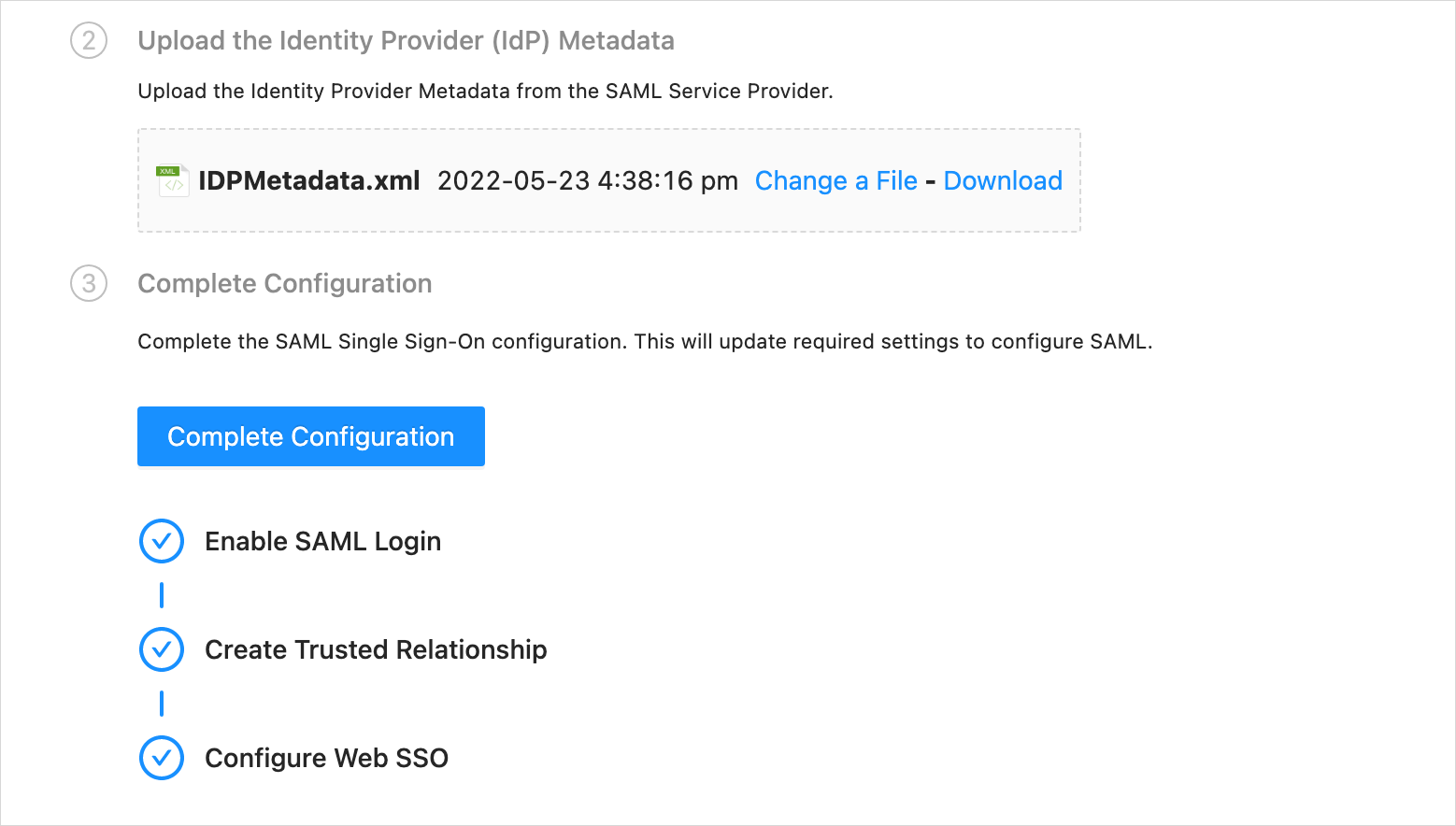Click the Create Trusted Relationship checkmark icon
This screenshot has width=1456, height=826.
[162, 650]
